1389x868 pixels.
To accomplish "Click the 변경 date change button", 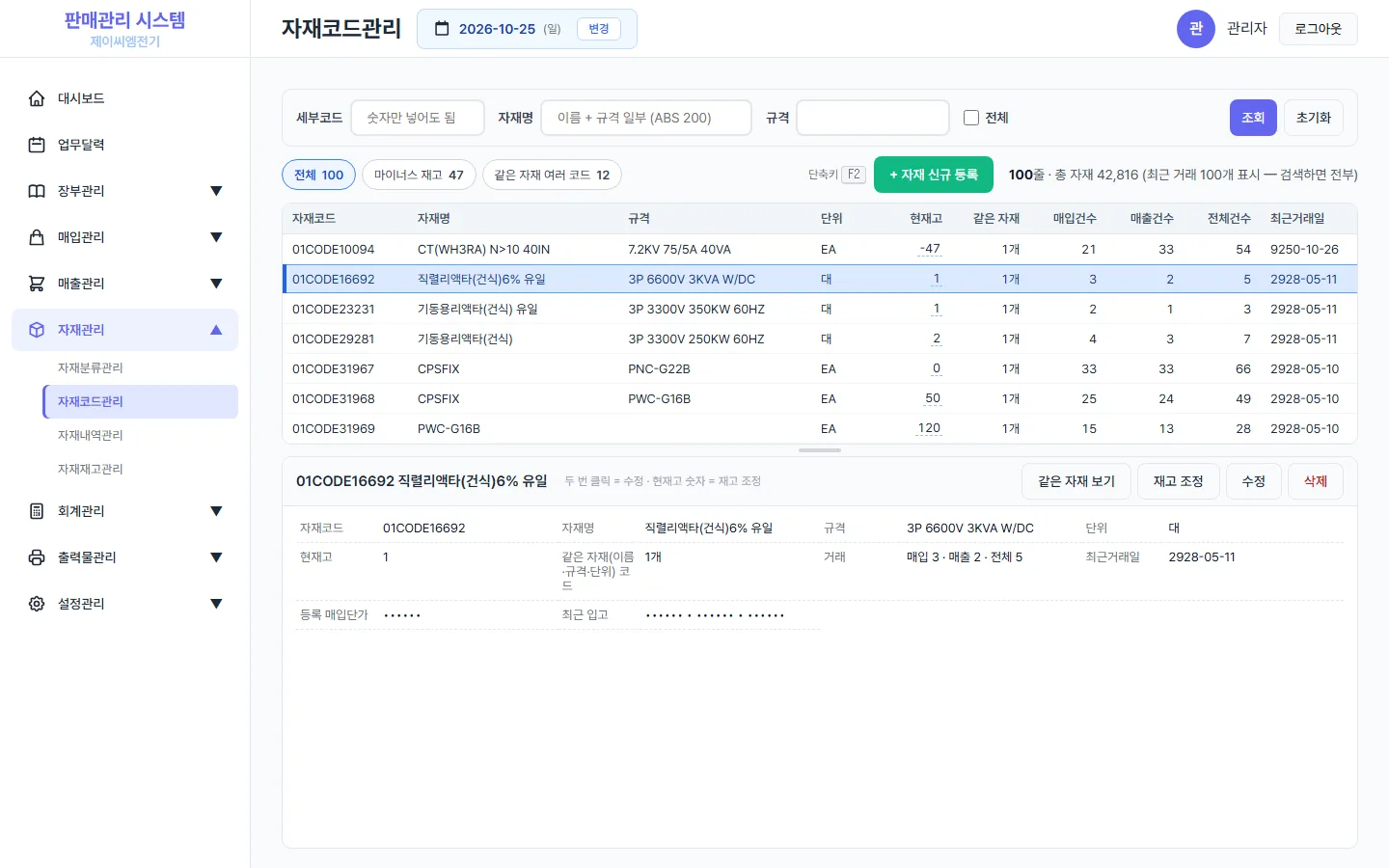I will (x=599, y=29).
